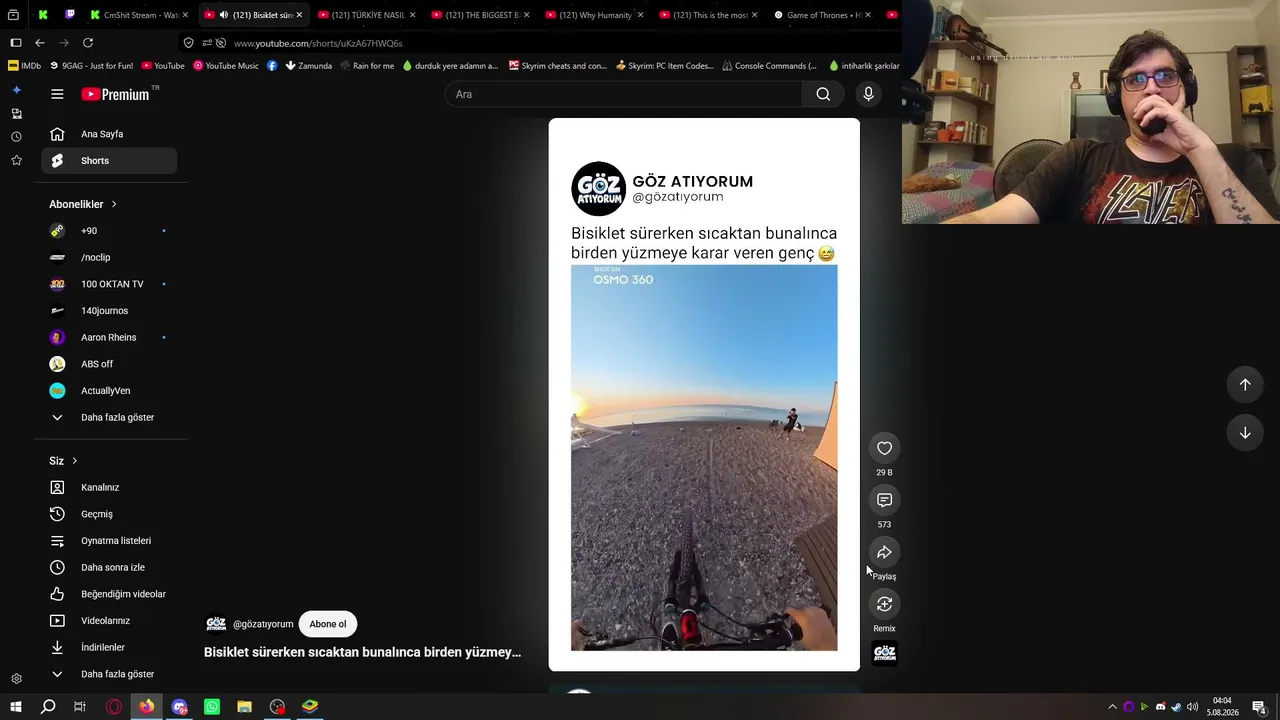Open 100 OKTAN TV channel

pos(108,284)
